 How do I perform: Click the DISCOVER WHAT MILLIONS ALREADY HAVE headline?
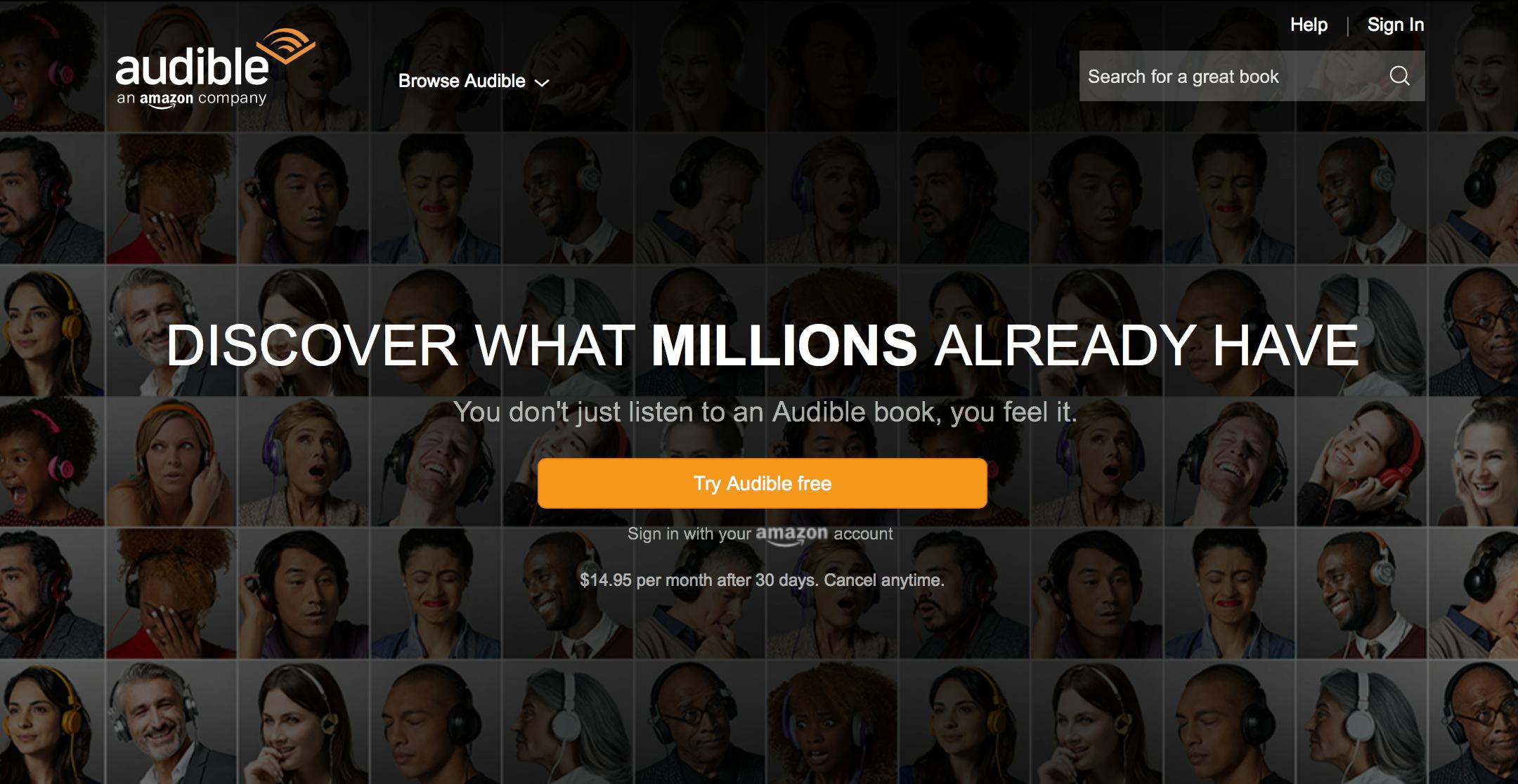(763, 345)
